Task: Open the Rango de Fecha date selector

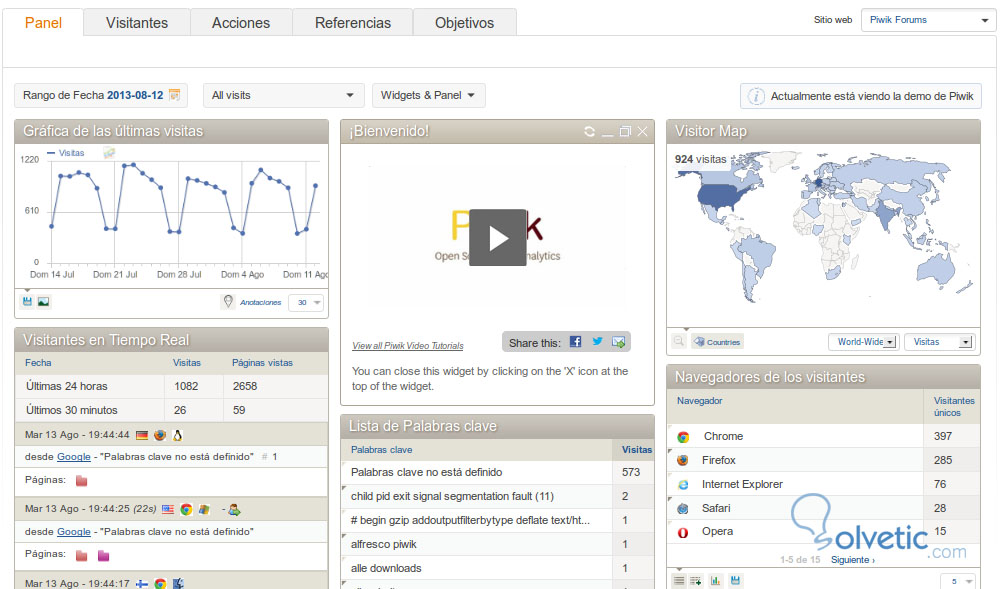Action: coord(101,95)
